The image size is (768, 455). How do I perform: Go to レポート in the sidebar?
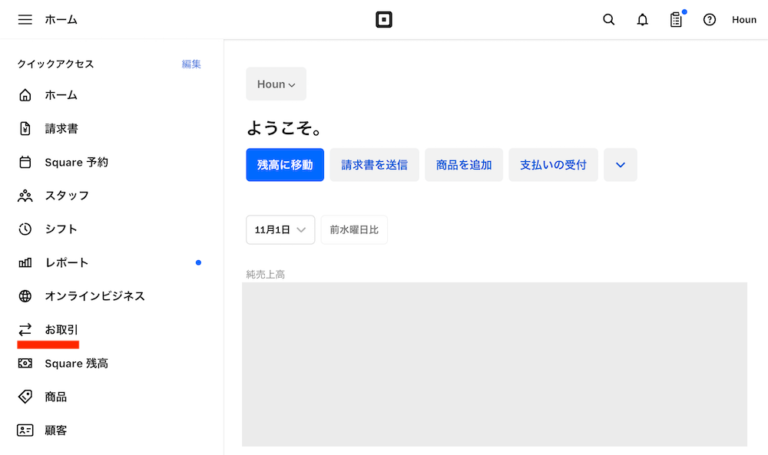point(66,263)
